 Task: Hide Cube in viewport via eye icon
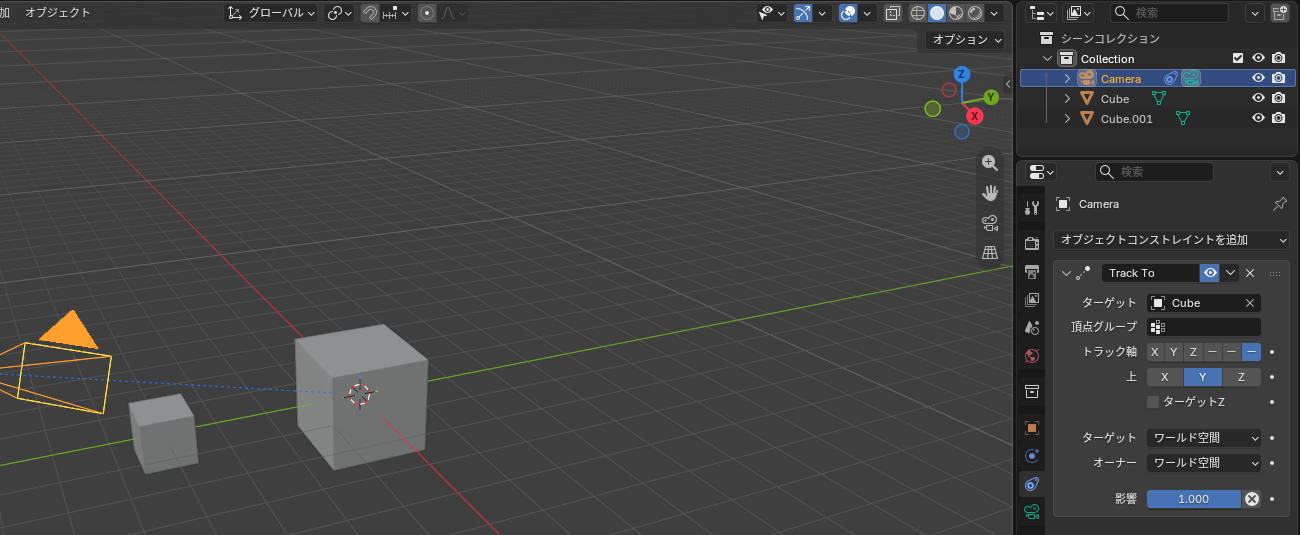coord(1259,98)
